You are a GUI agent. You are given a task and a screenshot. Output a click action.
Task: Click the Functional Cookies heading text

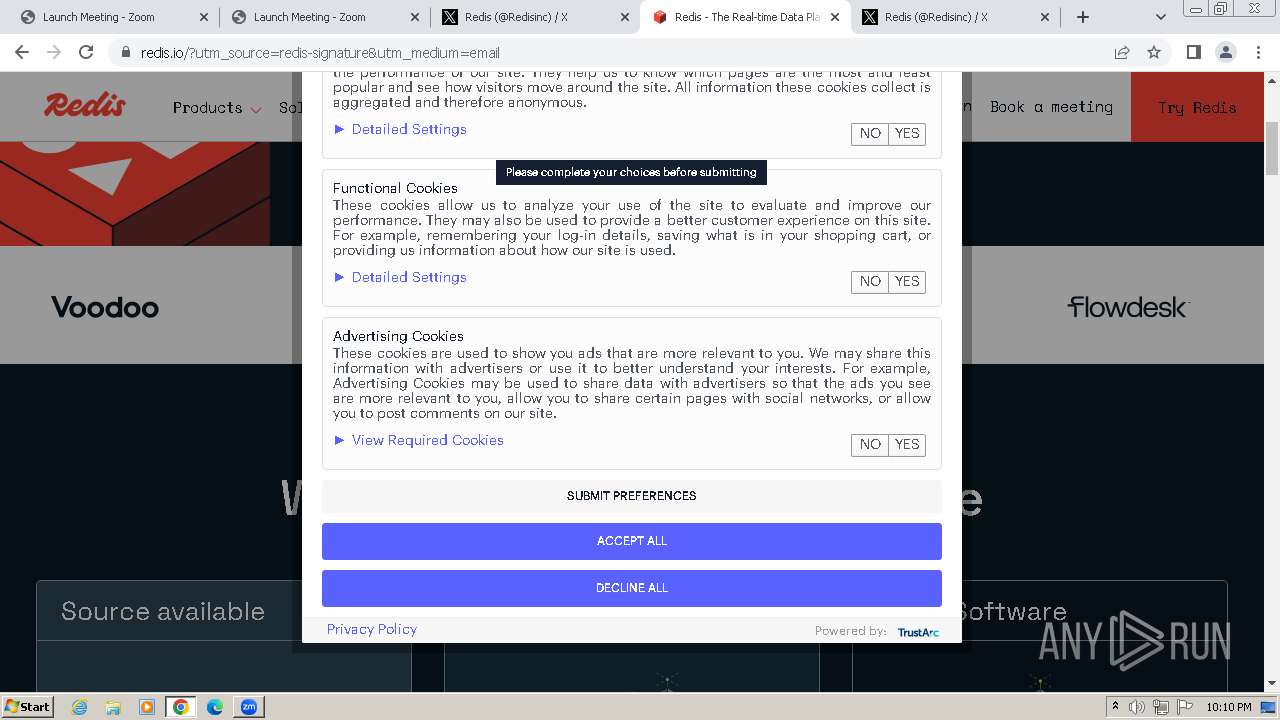point(395,188)
